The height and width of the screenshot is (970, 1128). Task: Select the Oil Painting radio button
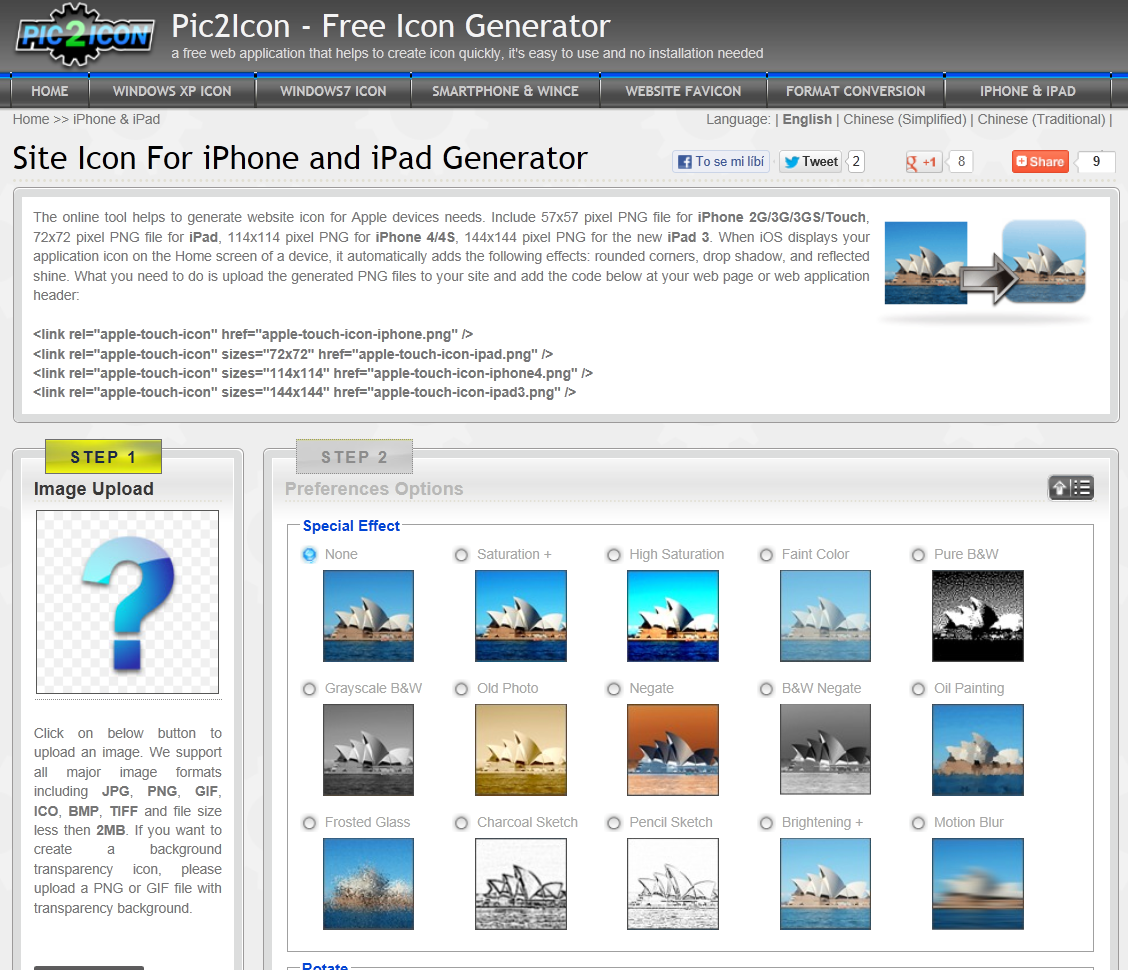(x=918, y=689)
